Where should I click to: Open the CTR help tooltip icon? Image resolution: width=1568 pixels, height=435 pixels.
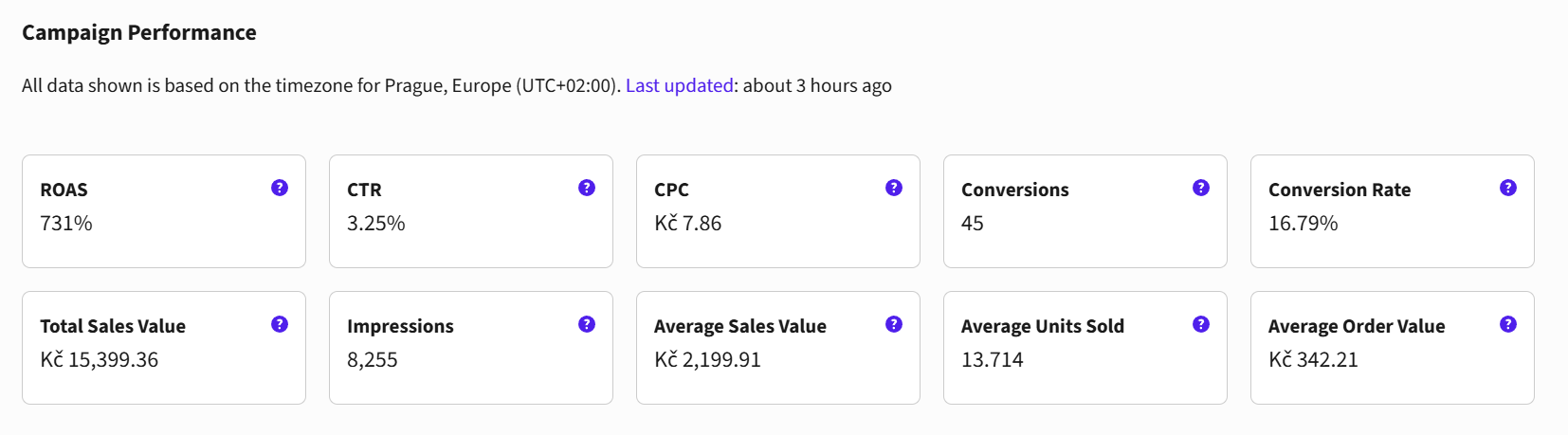[x=587, y=188]
